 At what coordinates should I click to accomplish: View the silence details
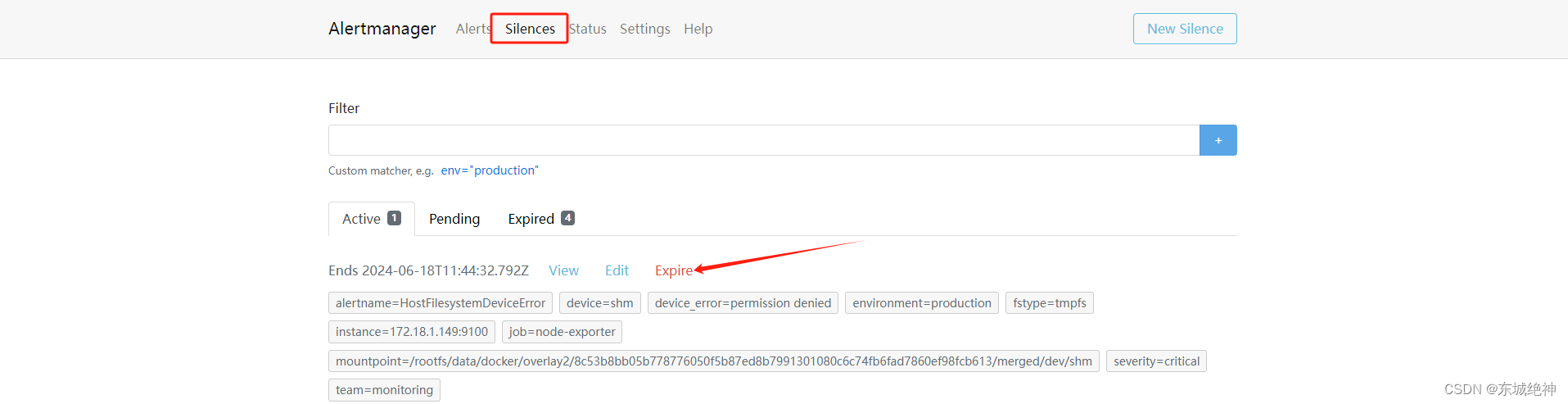[563, 270]
